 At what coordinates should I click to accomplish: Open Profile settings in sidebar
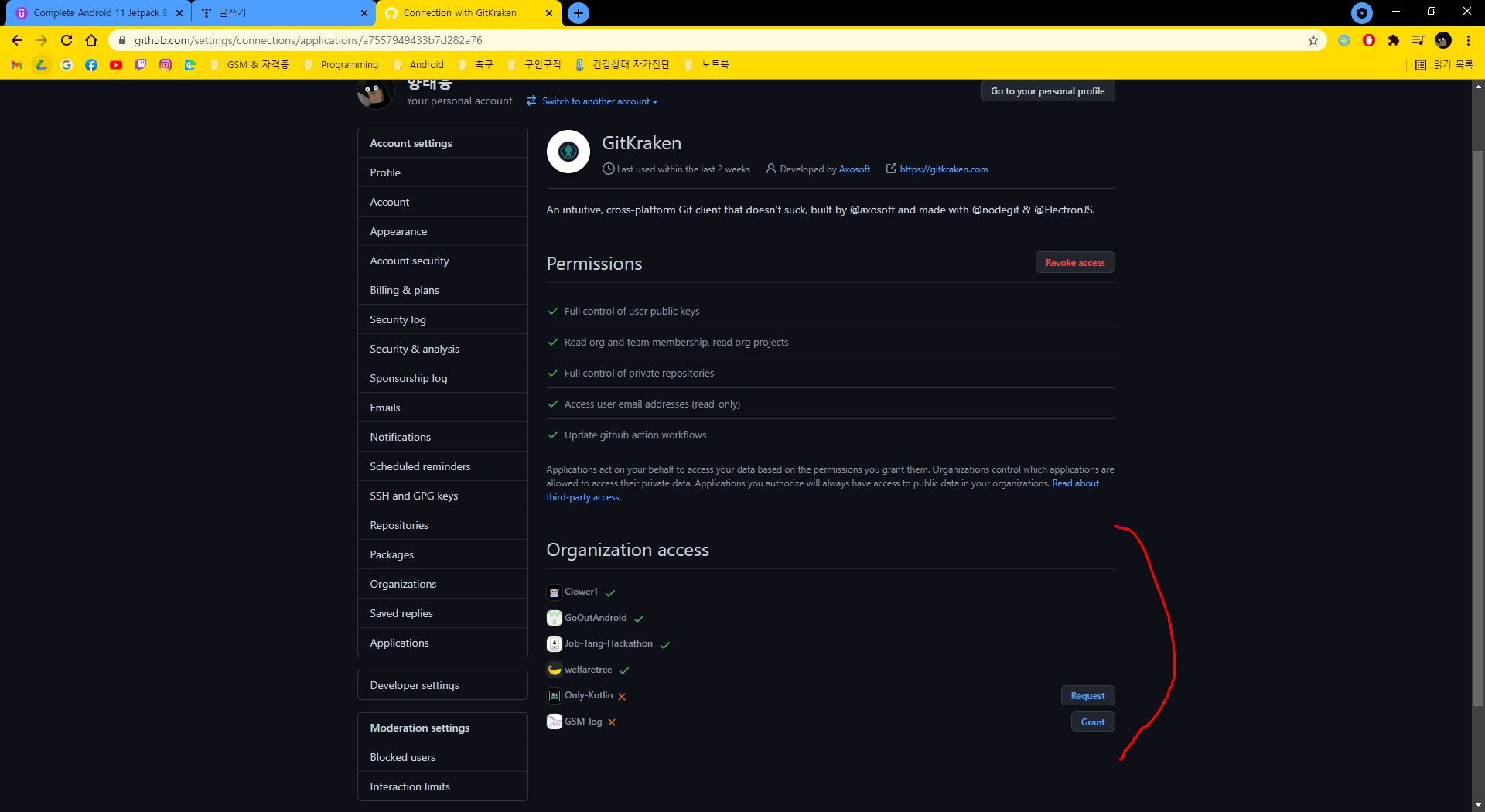click(x=442, y=172)
